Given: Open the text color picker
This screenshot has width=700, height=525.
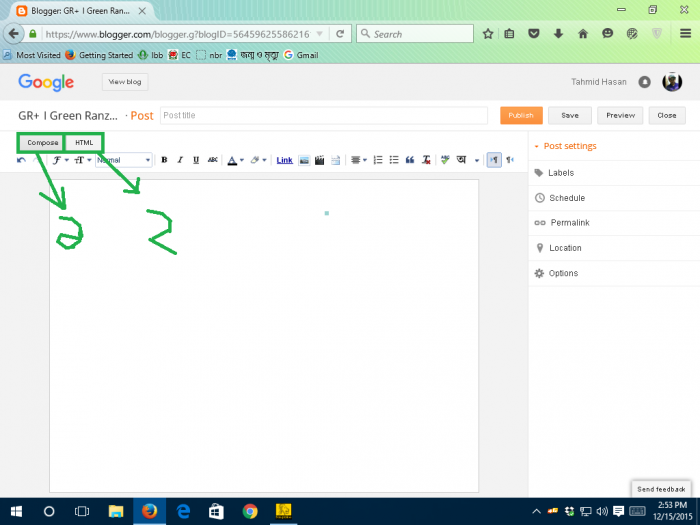Looking at the screenshot, I should 235,160.
